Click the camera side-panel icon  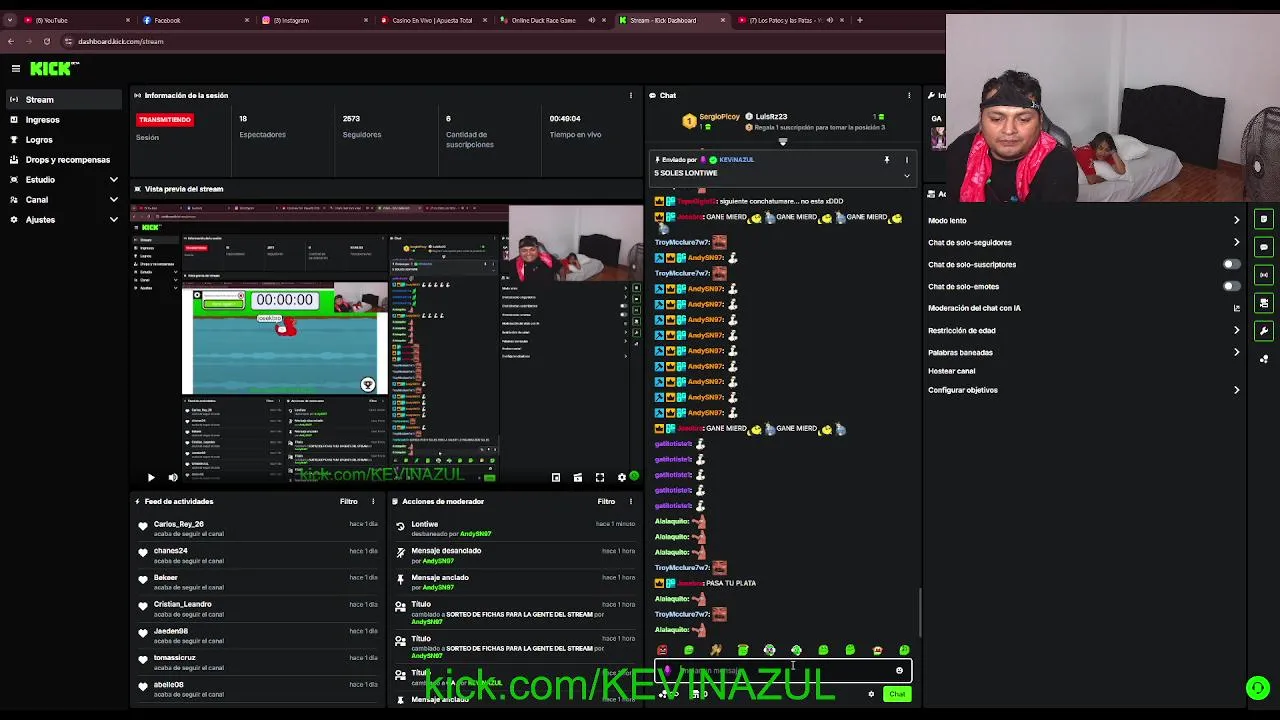1264,303
